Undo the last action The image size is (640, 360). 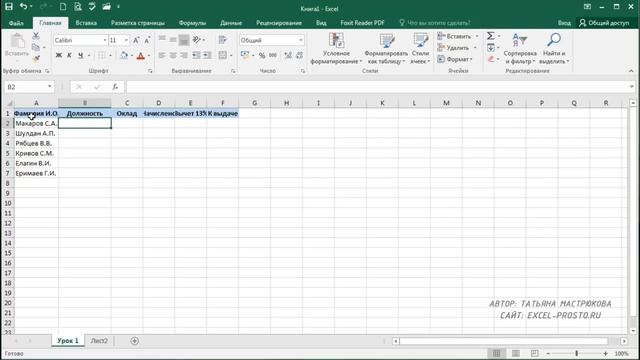[x=24, y=7]
